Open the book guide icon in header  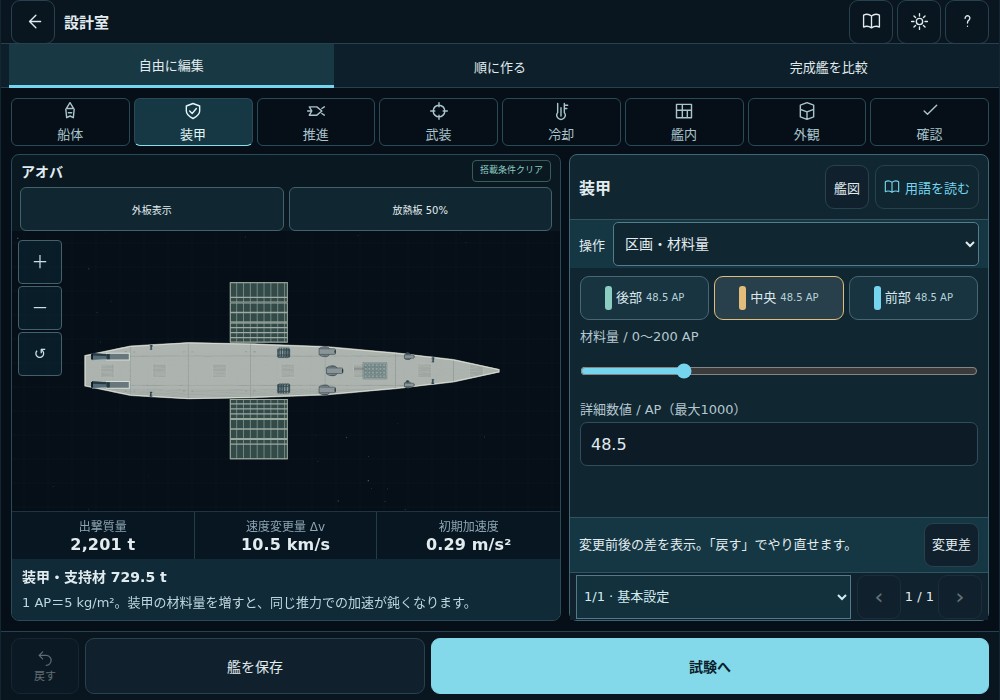pyautogui.click(x=871, y=22)
